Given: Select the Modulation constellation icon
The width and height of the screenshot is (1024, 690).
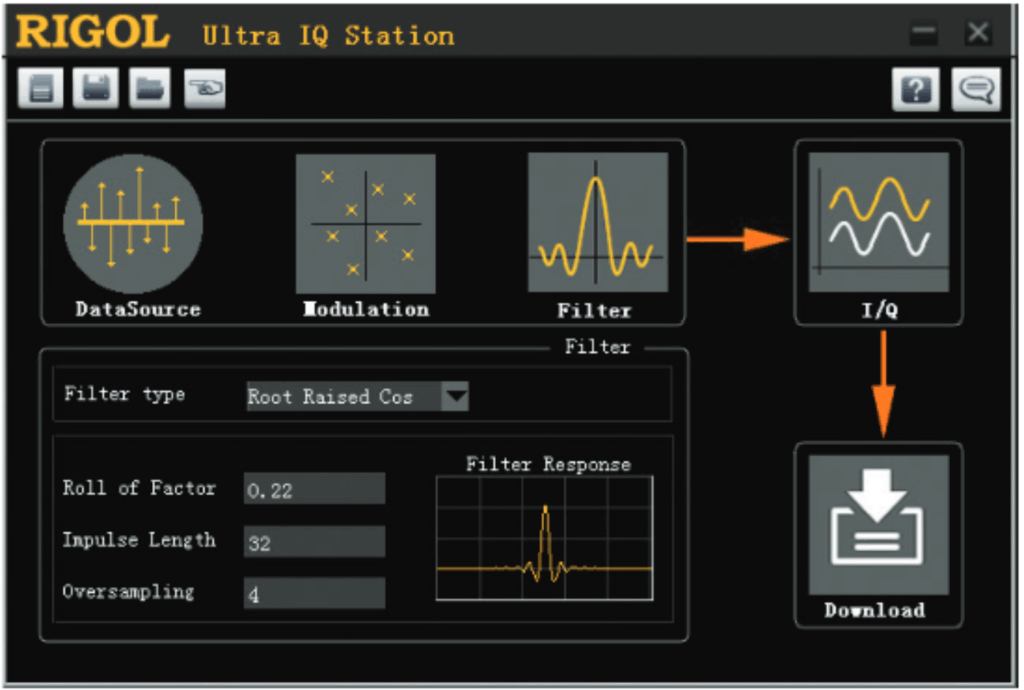Looking at the screenshot, I should (365, 223).
